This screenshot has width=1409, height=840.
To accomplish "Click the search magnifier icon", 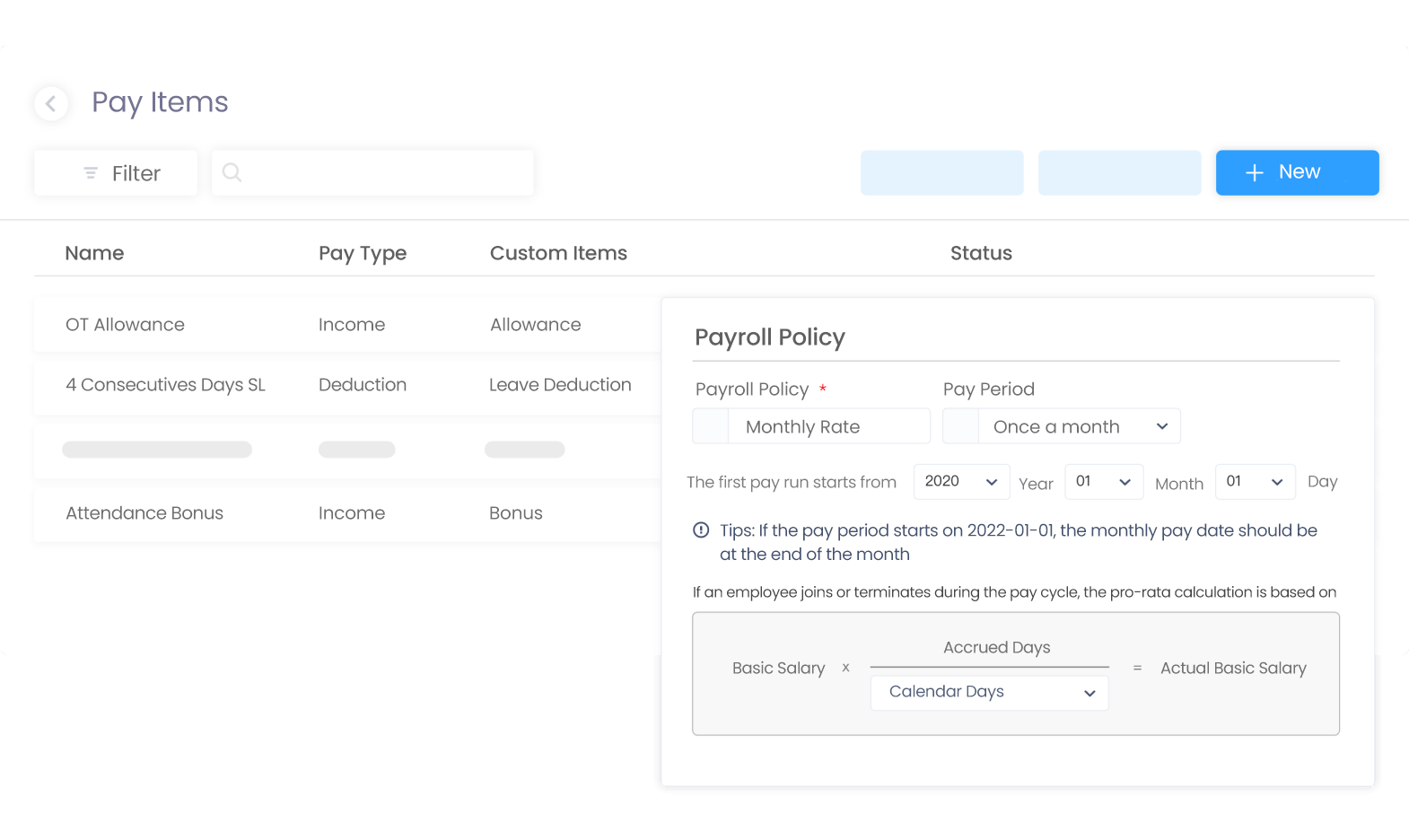I will (x=232, y=172).
